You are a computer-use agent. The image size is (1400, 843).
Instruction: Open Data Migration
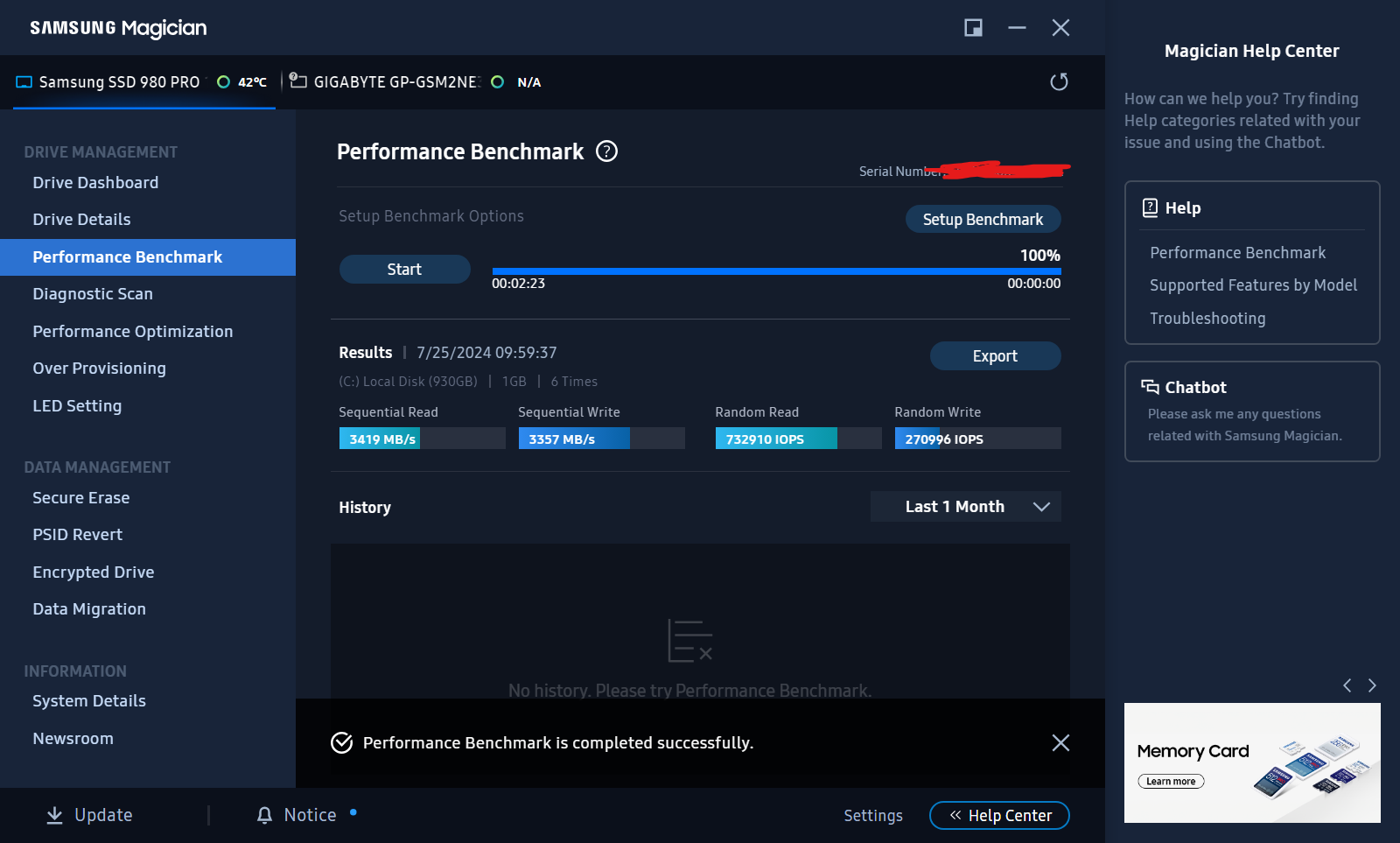pos(89,609)
